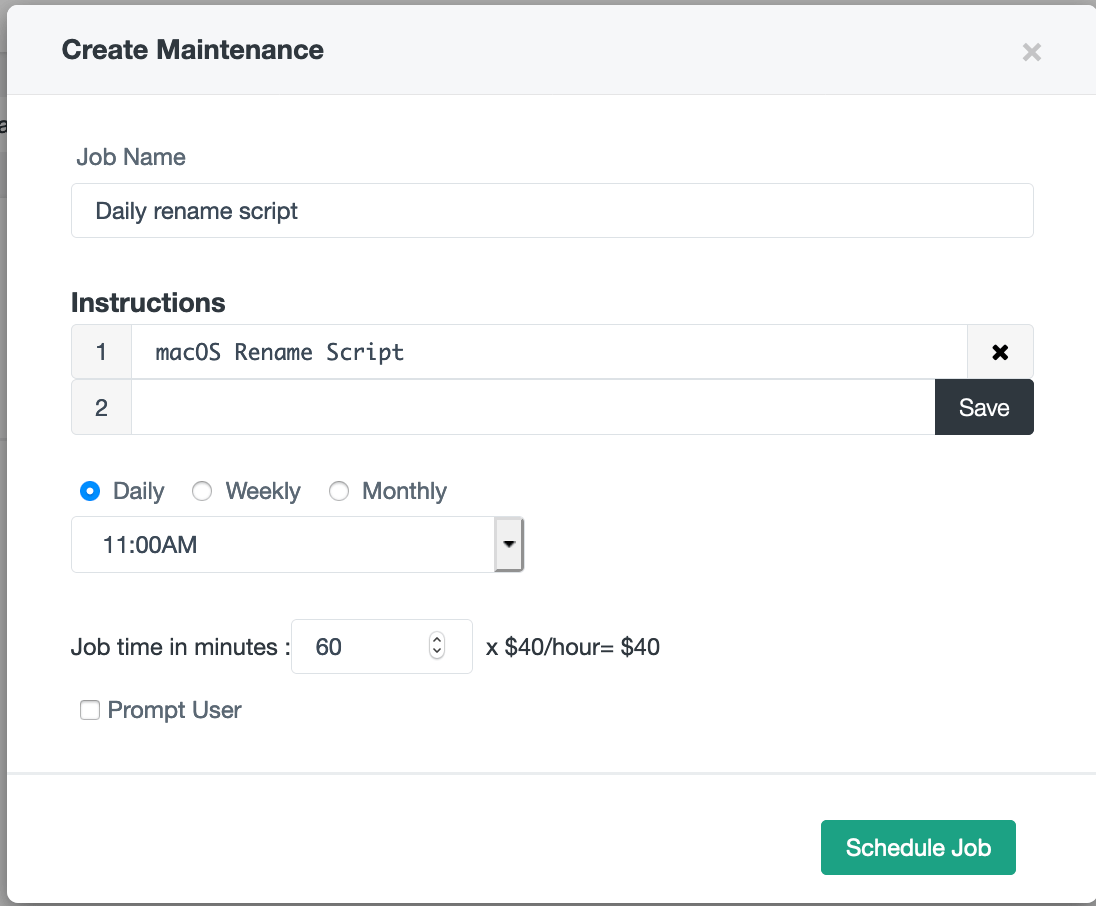Screen dimensions: 1096x906
Task: Enable the Prompt User checkbox
Action: [x=90, y=710]
